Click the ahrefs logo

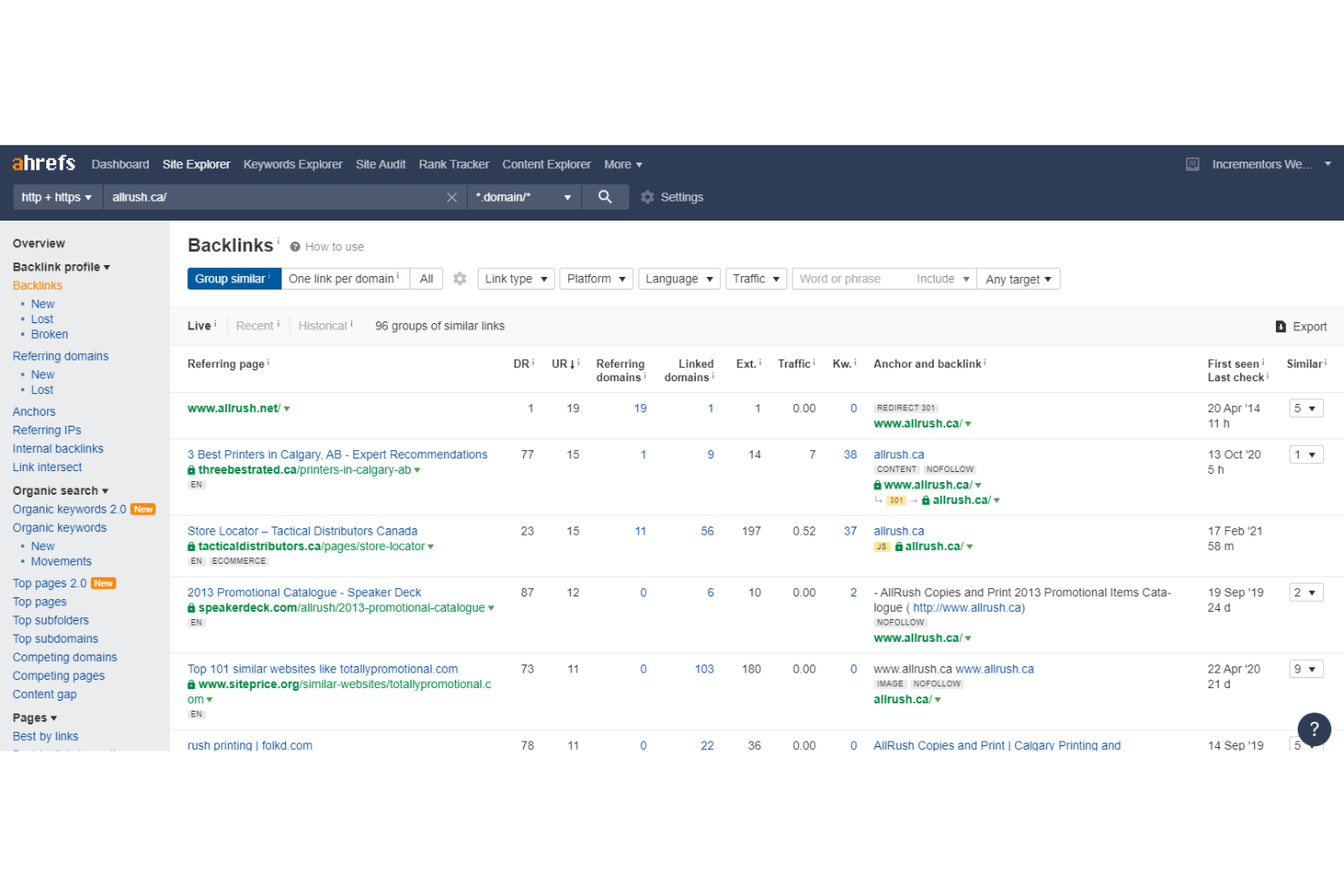(44, 163)
